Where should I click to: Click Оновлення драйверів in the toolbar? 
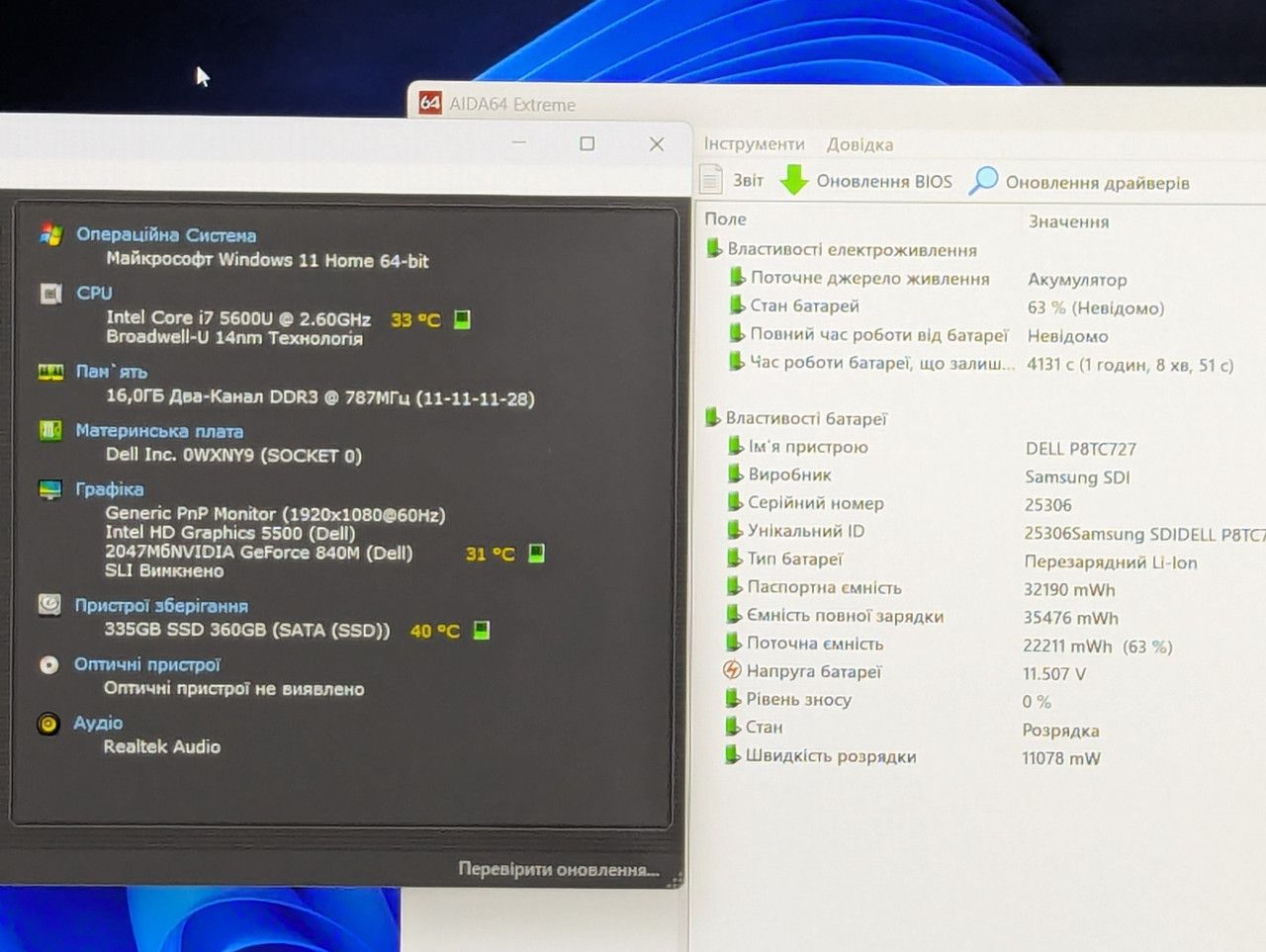pyautogui.click(x=1079, y=182)
